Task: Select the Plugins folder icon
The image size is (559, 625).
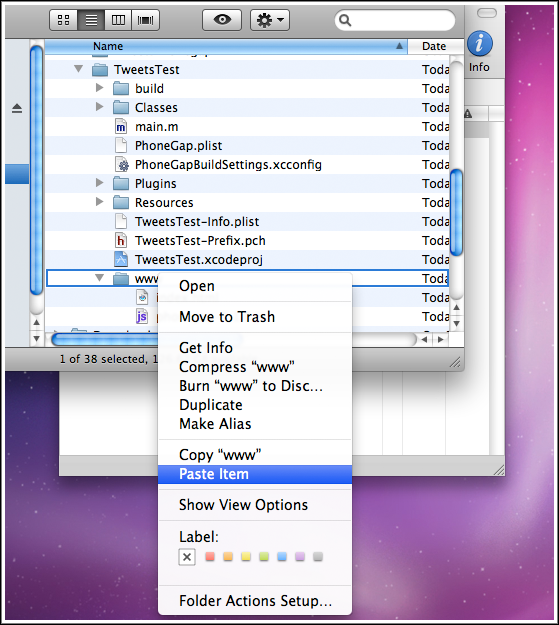Action: pos(121,184)
